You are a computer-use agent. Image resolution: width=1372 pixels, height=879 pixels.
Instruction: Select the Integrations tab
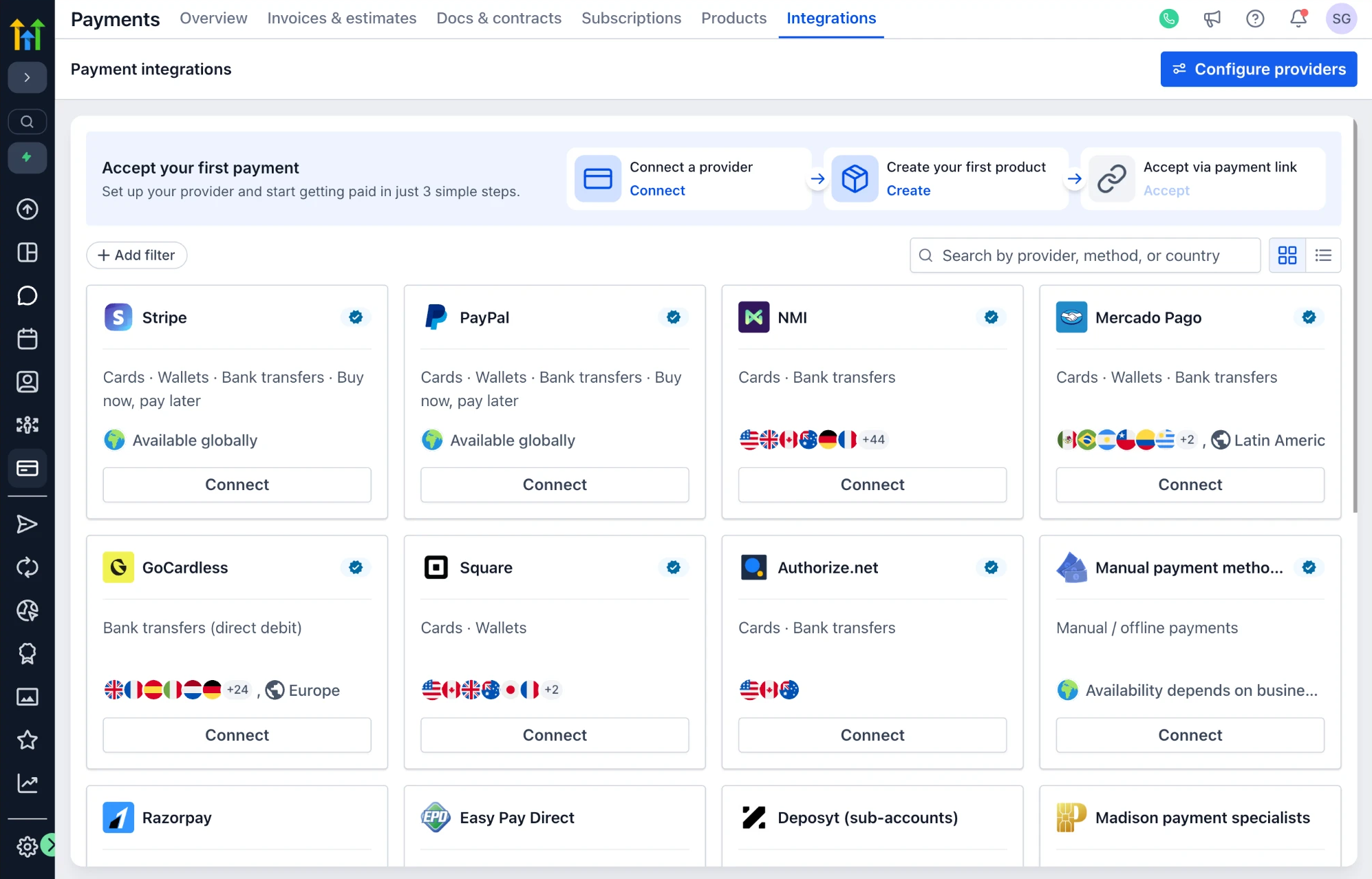(x=831, y=19)
